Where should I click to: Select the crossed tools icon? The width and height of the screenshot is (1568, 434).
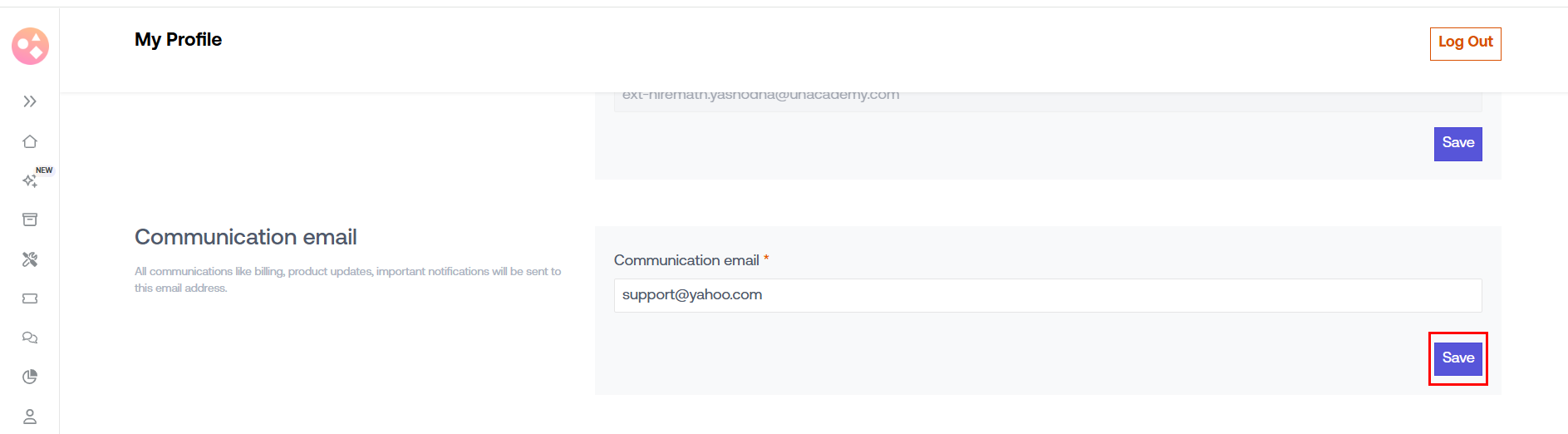pos(30,259)
